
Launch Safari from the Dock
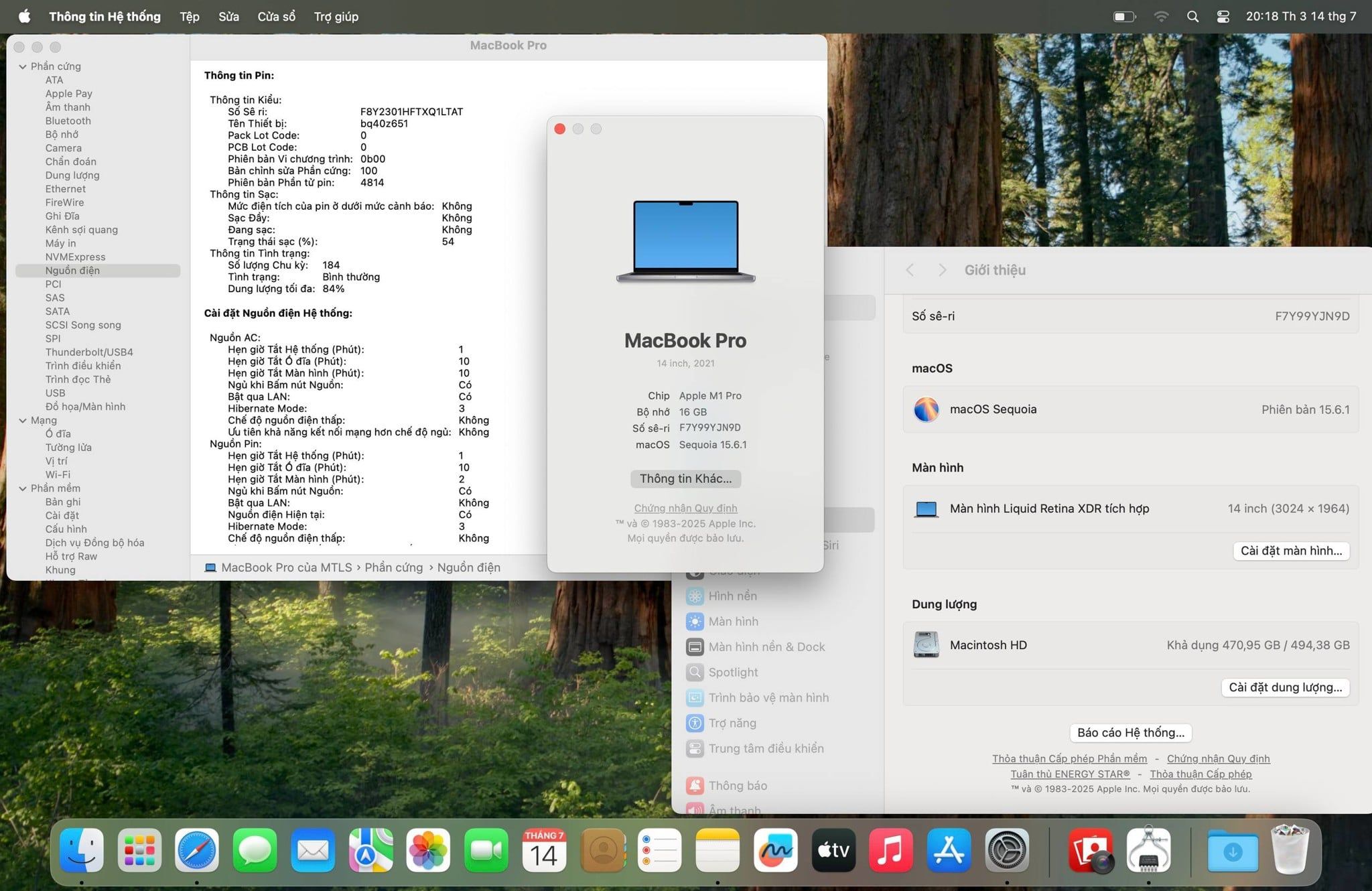(197, 850)
